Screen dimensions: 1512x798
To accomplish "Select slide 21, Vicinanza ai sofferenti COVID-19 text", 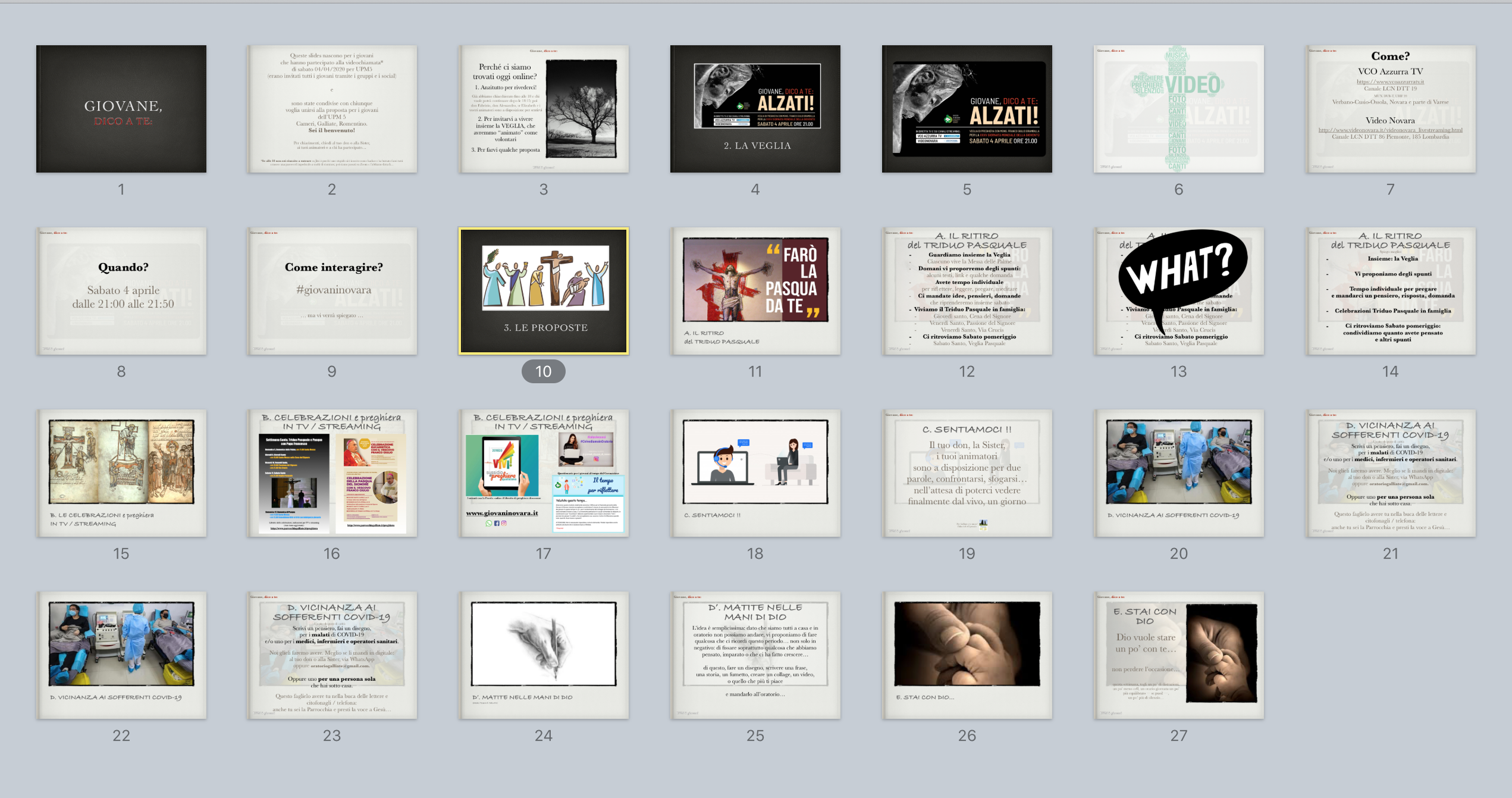I will click(1391, 473).
